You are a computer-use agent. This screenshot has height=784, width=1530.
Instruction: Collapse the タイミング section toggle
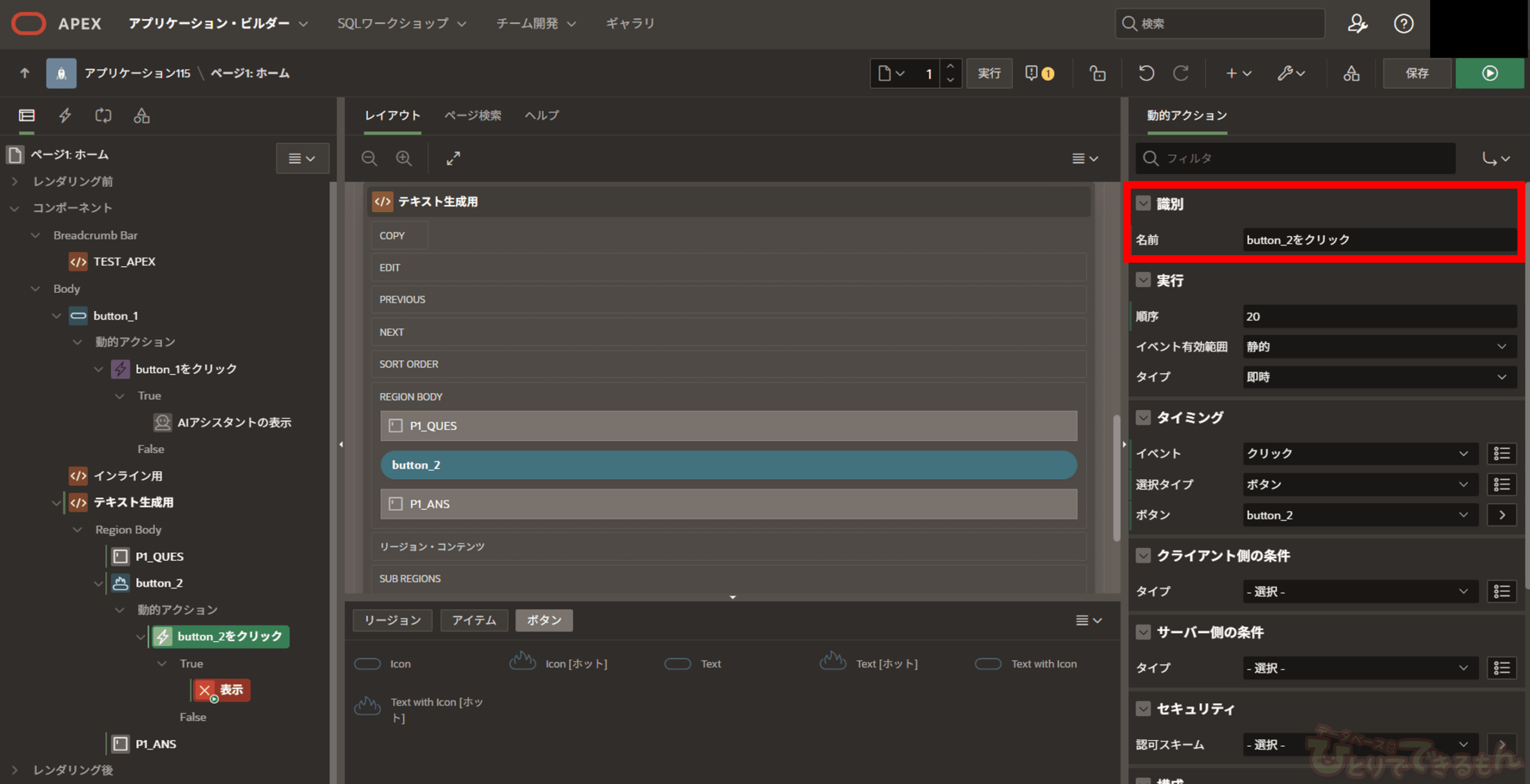(1143, 418)
